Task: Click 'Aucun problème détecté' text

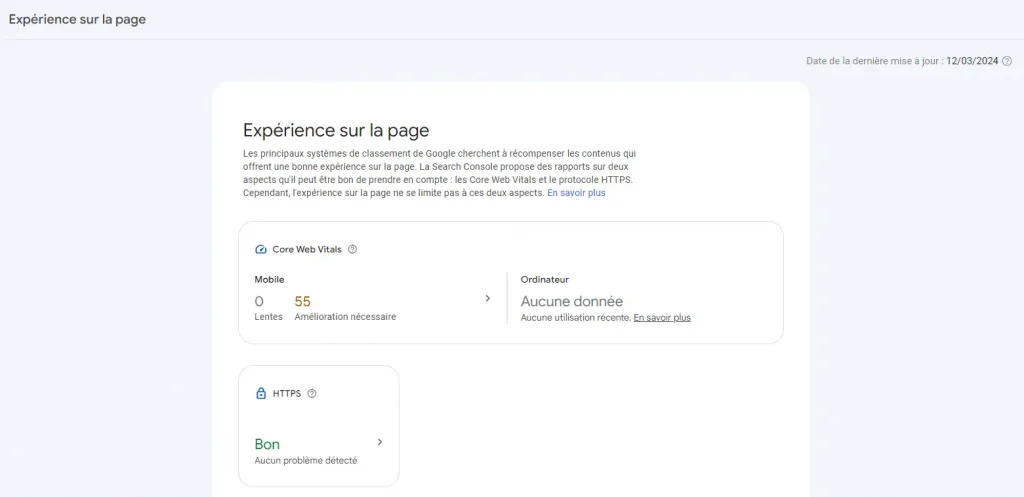Action: pos(306,460)
